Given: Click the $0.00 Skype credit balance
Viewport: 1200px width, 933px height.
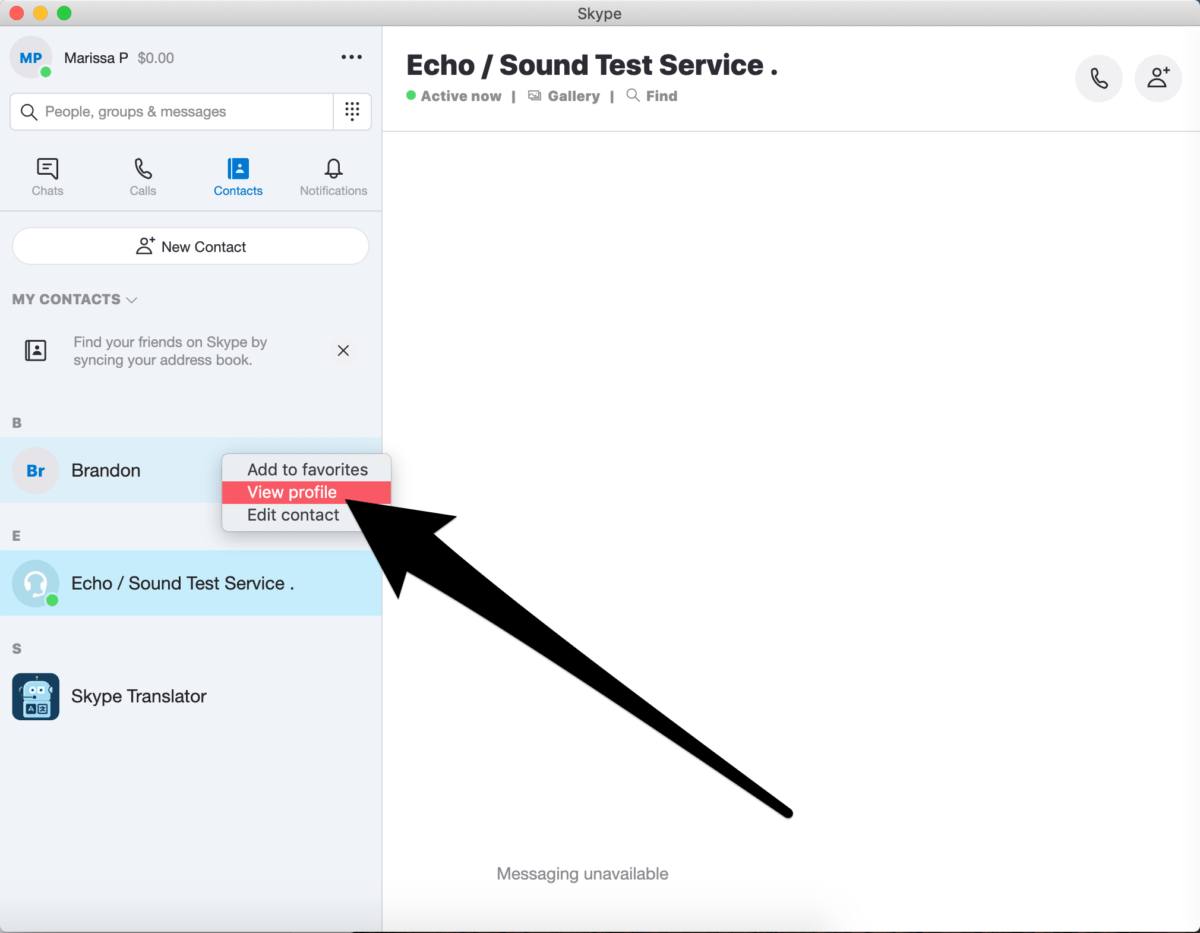Looking at the screenshot, I should [155, 58].
